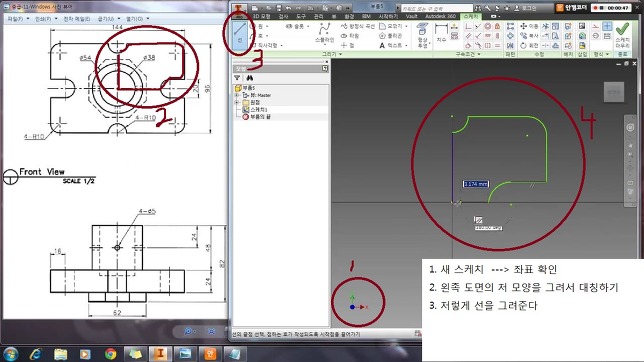Select the Rectangle (직사각형) tool
Screen dimensions: 644x362
pyautogui.click(x=264, y=45)
